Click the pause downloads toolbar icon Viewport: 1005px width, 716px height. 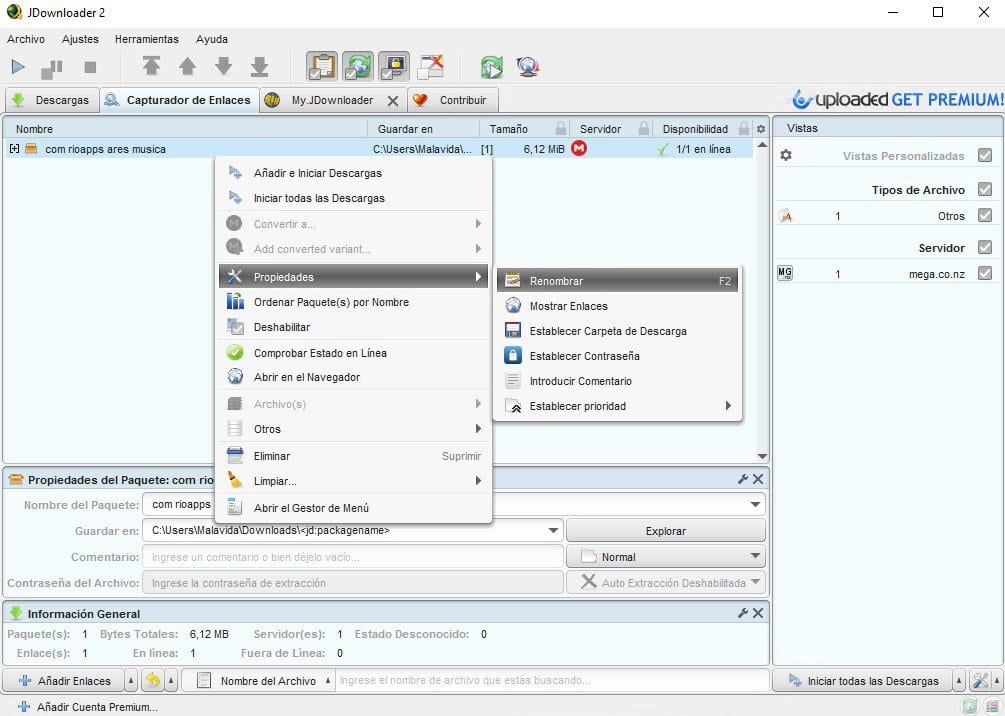[52, 67]
